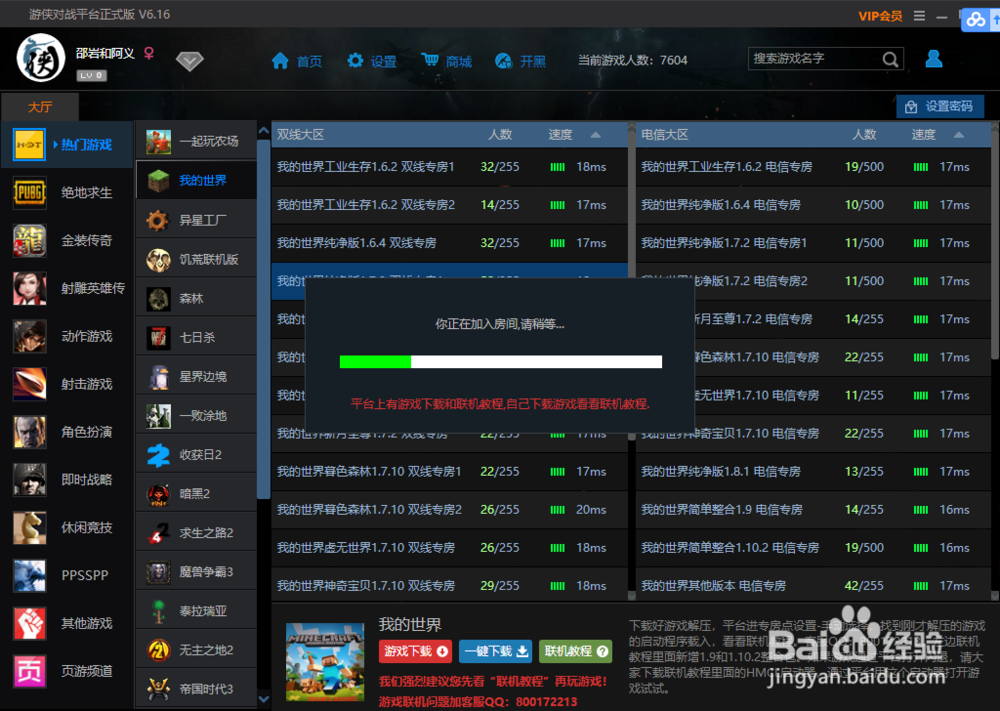This screenshot has height=711, width=1000.
Task: Select room 我的世界纯净版1.6.4 双线专房
Action: [450, 243]
